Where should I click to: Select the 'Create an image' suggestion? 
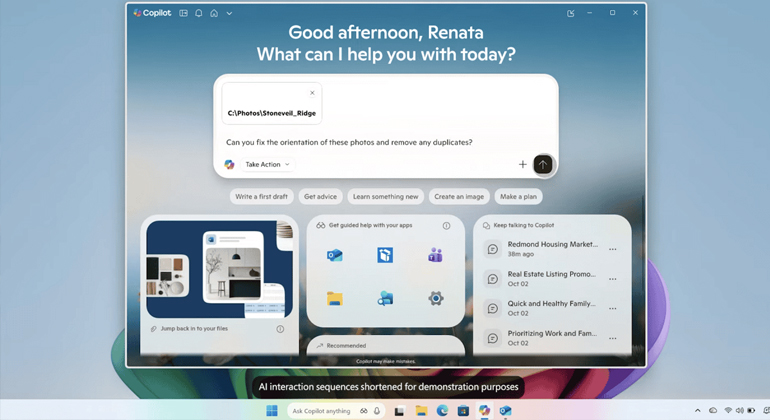pos(458,197)
